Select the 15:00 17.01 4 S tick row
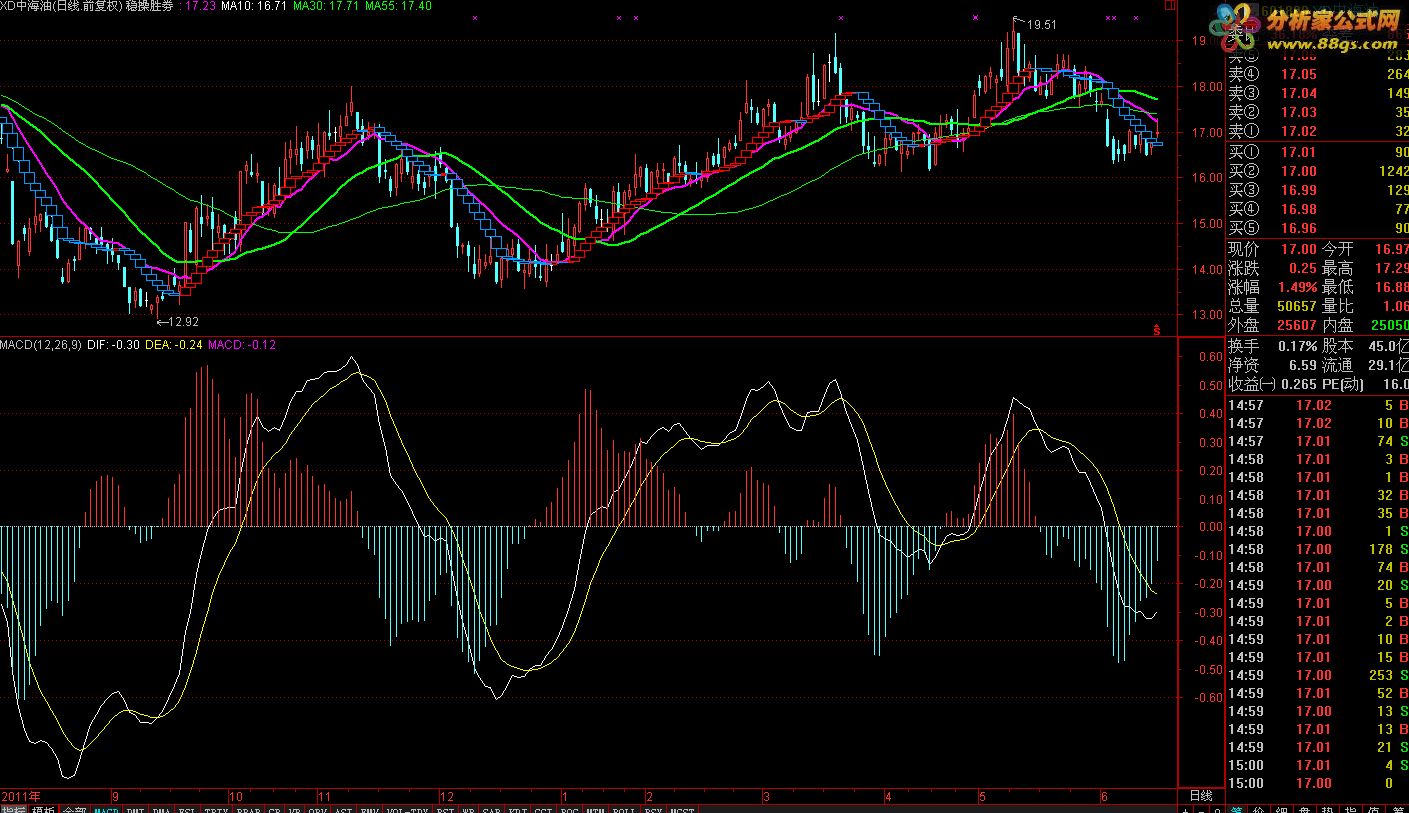Screen dimensions: 1409x813 [x=1318, y=765]
